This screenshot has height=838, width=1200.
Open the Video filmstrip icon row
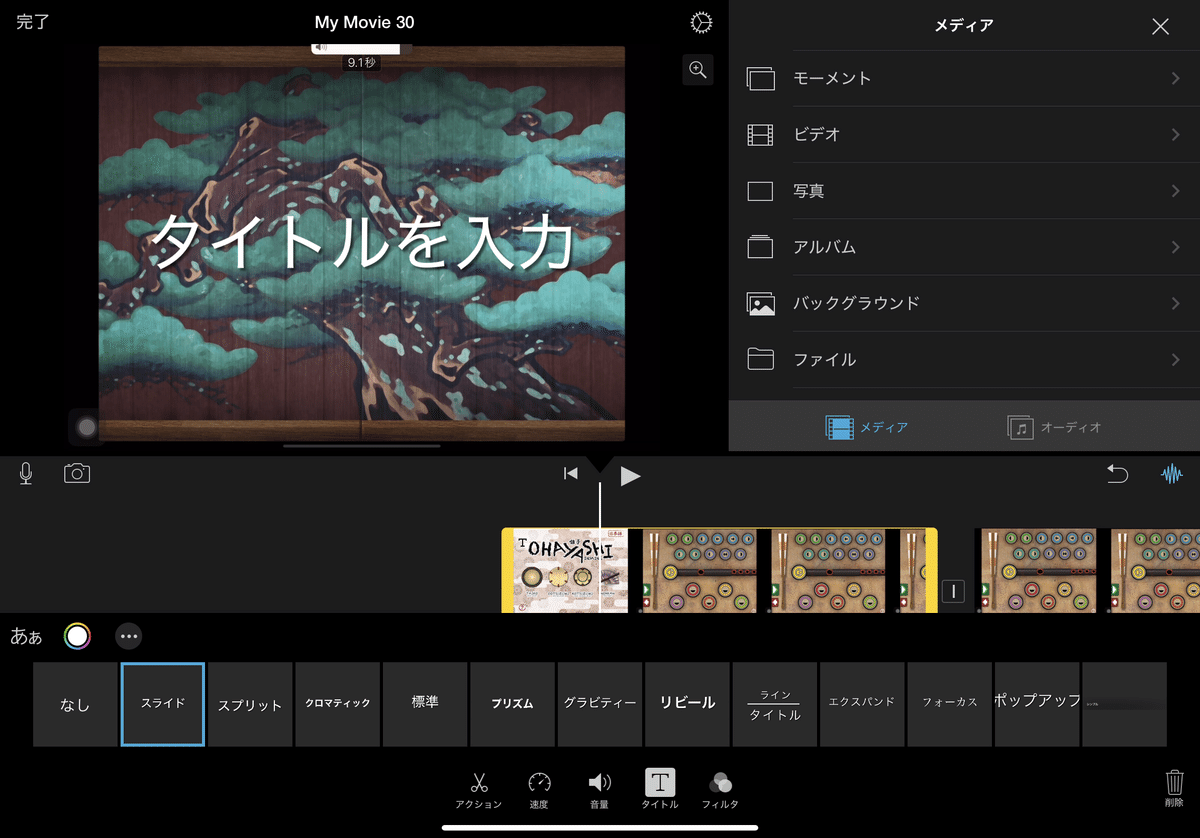coord(964,135)
